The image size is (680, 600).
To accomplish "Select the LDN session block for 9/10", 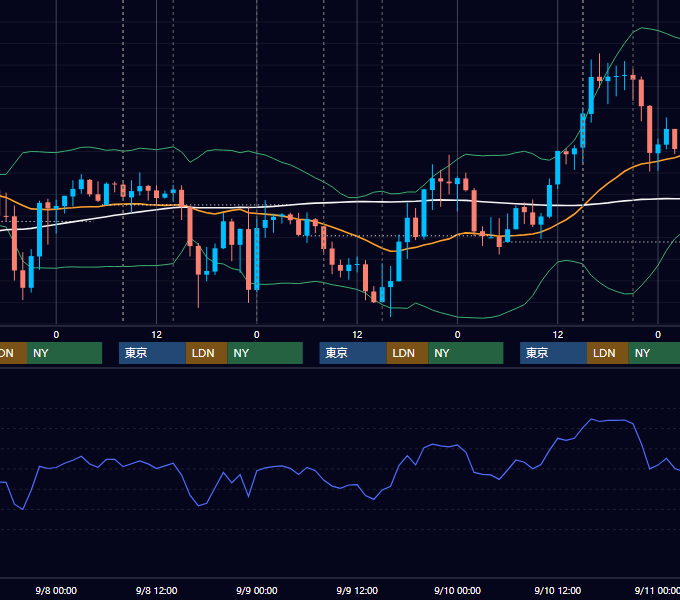I will (x=608, y=353).
